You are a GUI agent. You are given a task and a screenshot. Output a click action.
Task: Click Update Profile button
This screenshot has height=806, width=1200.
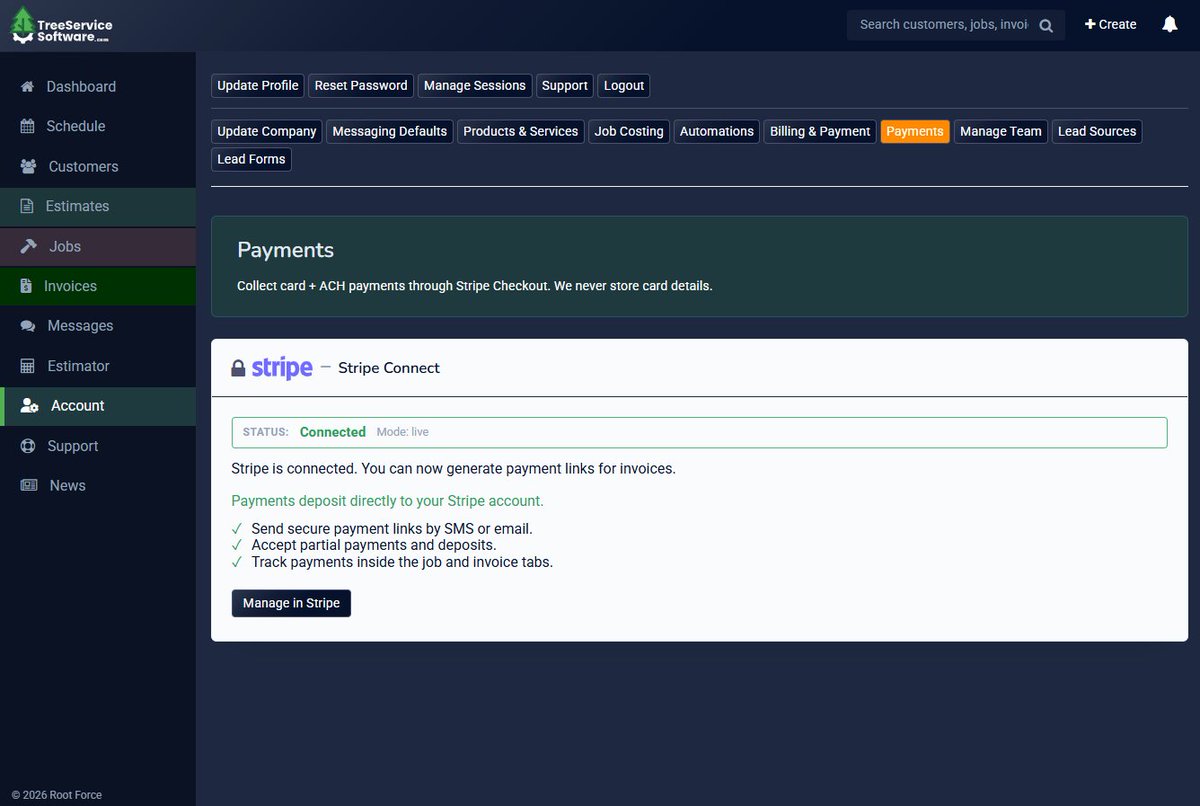pyautogui.click(x=258, y=86)
